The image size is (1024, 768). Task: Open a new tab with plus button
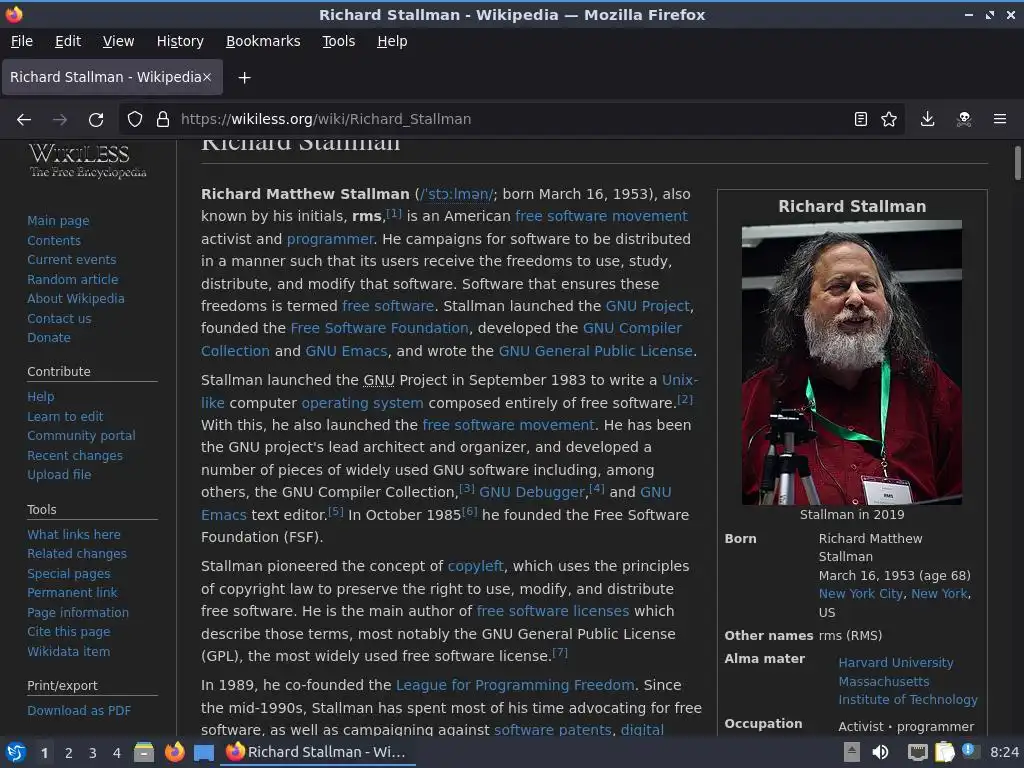pos(244,78)
